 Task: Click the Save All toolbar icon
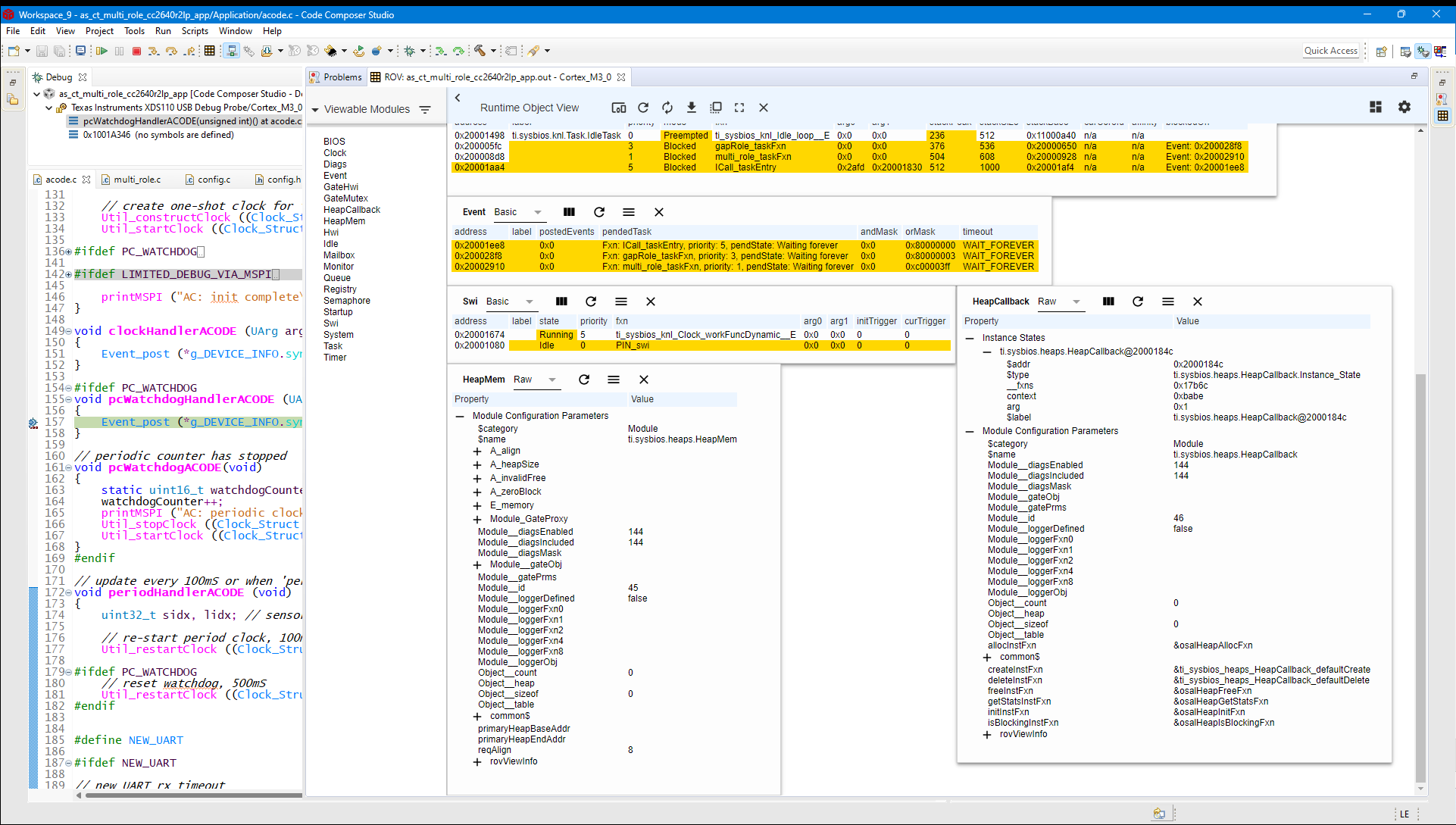tap(59, 51)
